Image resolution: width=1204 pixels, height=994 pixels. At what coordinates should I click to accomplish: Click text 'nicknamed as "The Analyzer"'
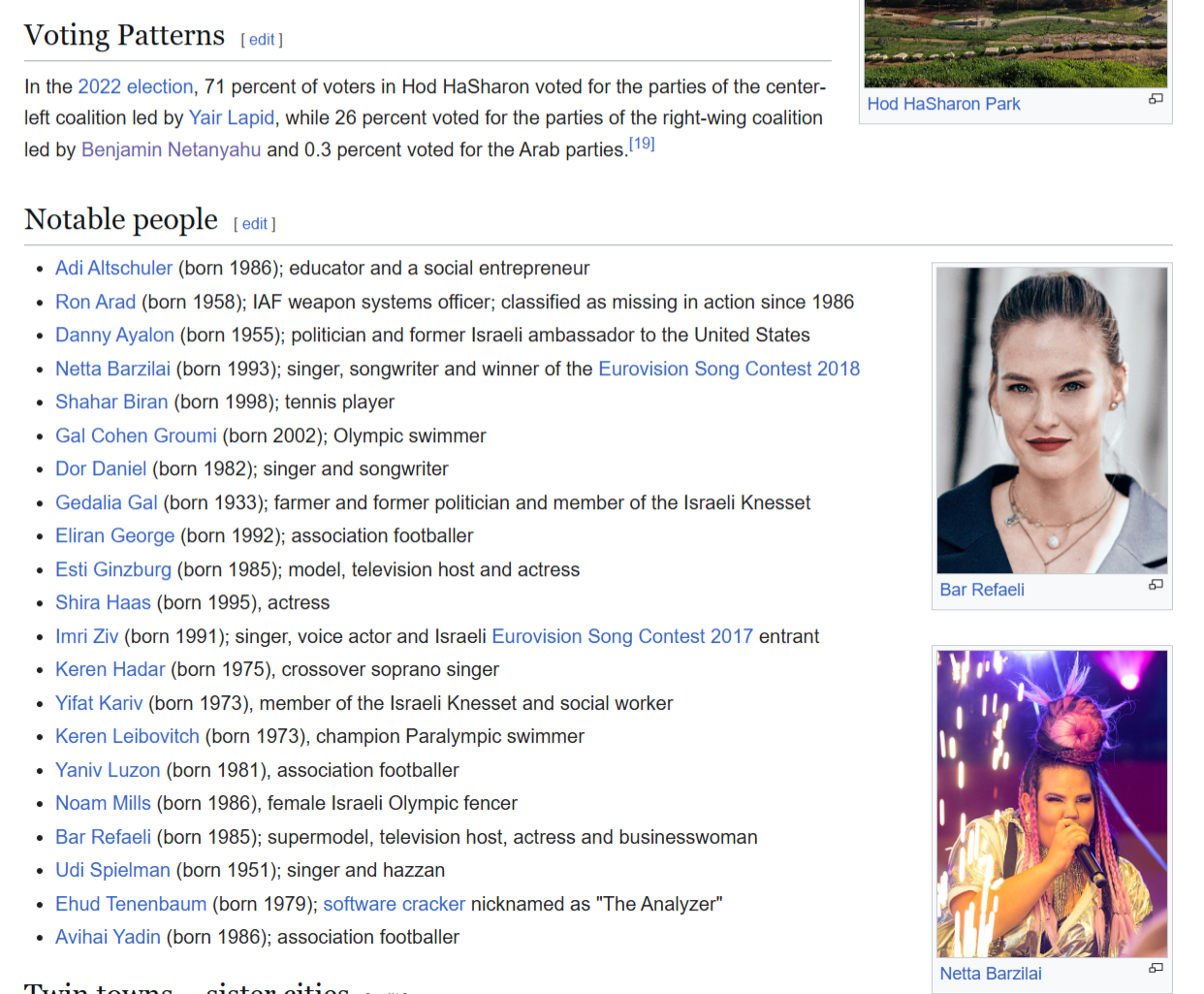tap(596, 904)
